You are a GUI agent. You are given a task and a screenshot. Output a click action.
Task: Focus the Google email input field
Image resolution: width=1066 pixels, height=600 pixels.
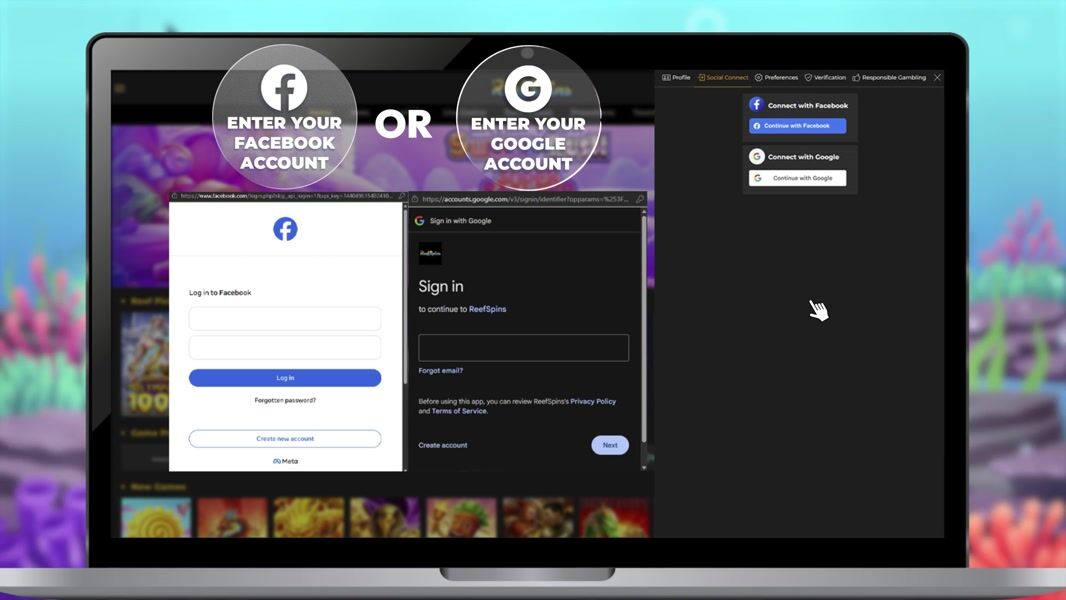click(x=523, y=347)
